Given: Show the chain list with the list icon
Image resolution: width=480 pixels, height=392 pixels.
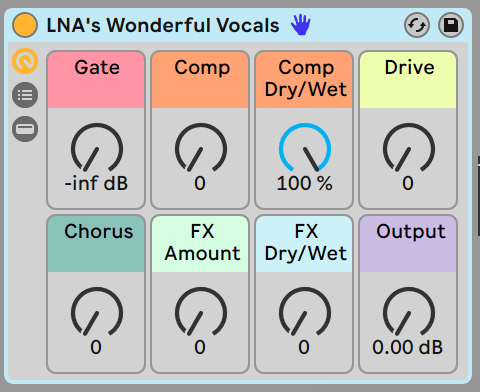Looking at the screenshot, I should pos(25,95).
